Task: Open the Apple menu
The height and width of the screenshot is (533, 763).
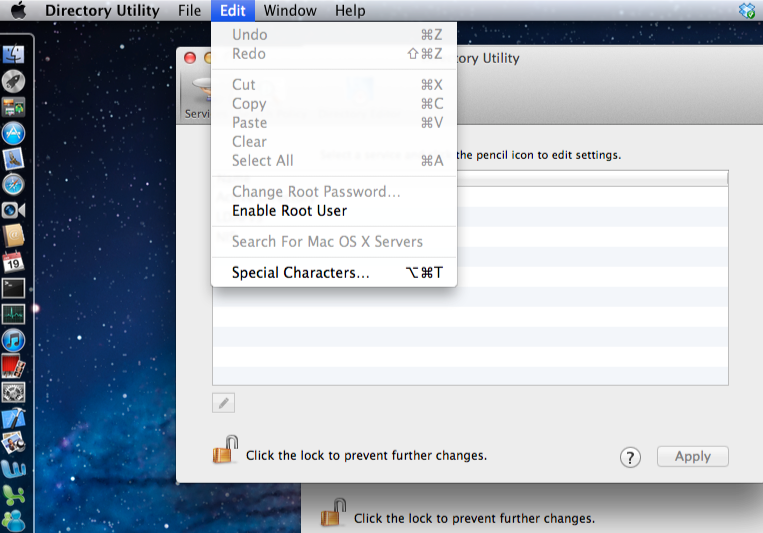Action: 18,10
